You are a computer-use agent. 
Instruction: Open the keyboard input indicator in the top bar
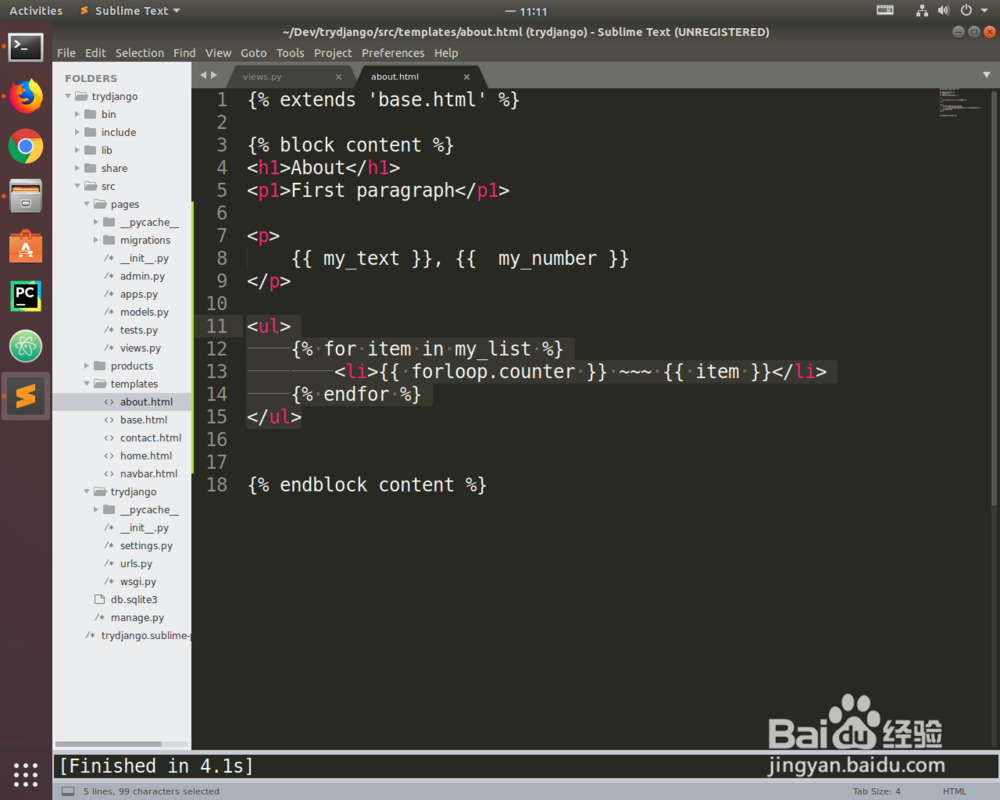pos(885,10)
